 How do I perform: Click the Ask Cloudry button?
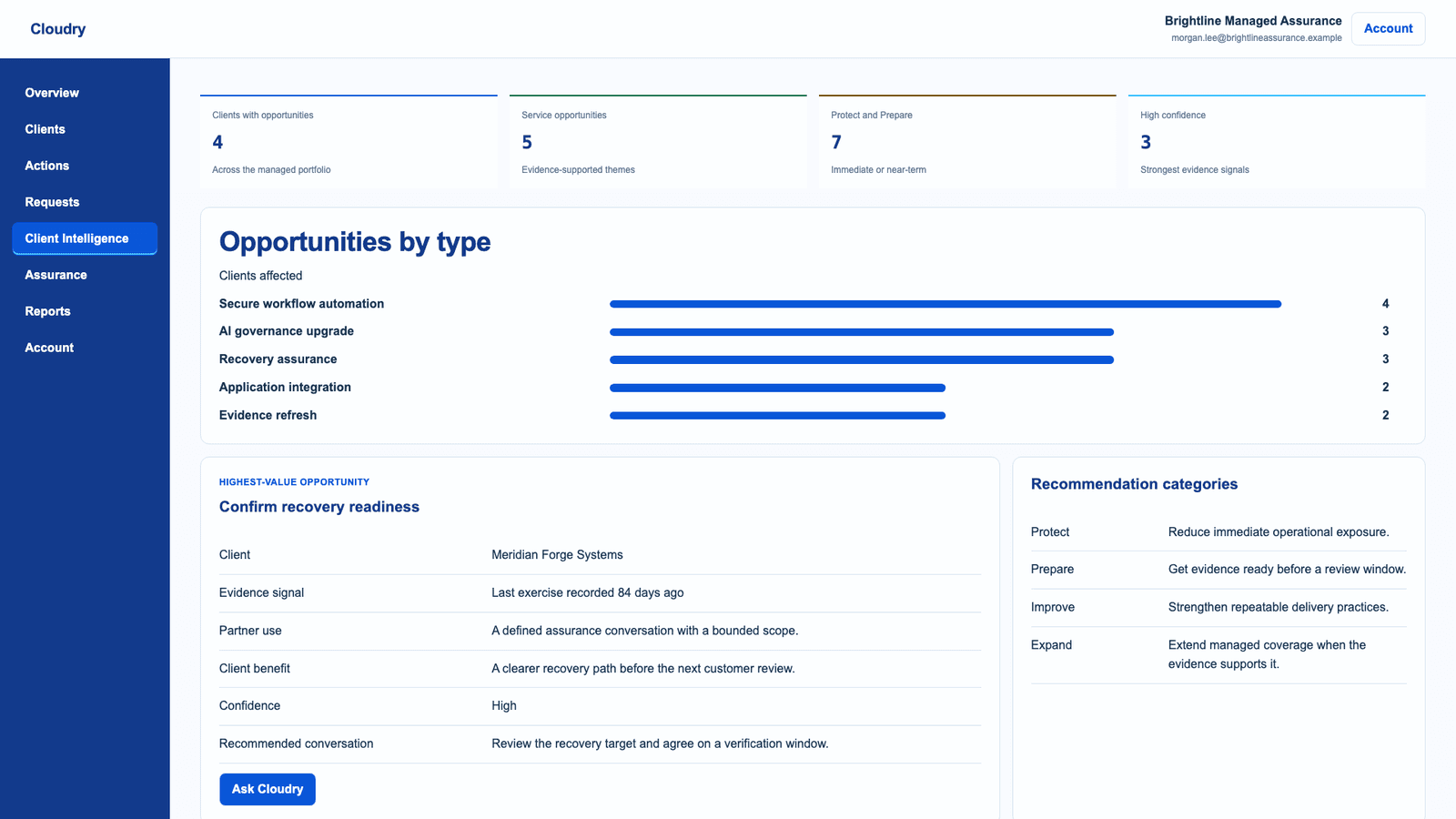pos(268,789)
